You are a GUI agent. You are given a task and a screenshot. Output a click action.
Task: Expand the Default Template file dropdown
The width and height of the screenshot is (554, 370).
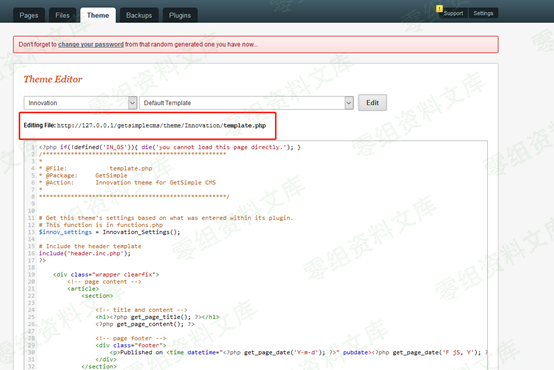(x=246, y=103)
